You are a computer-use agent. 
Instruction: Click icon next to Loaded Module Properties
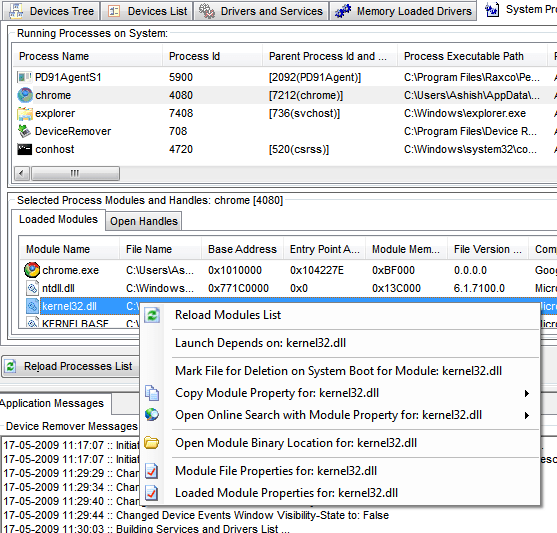click(x=152, y=493)
